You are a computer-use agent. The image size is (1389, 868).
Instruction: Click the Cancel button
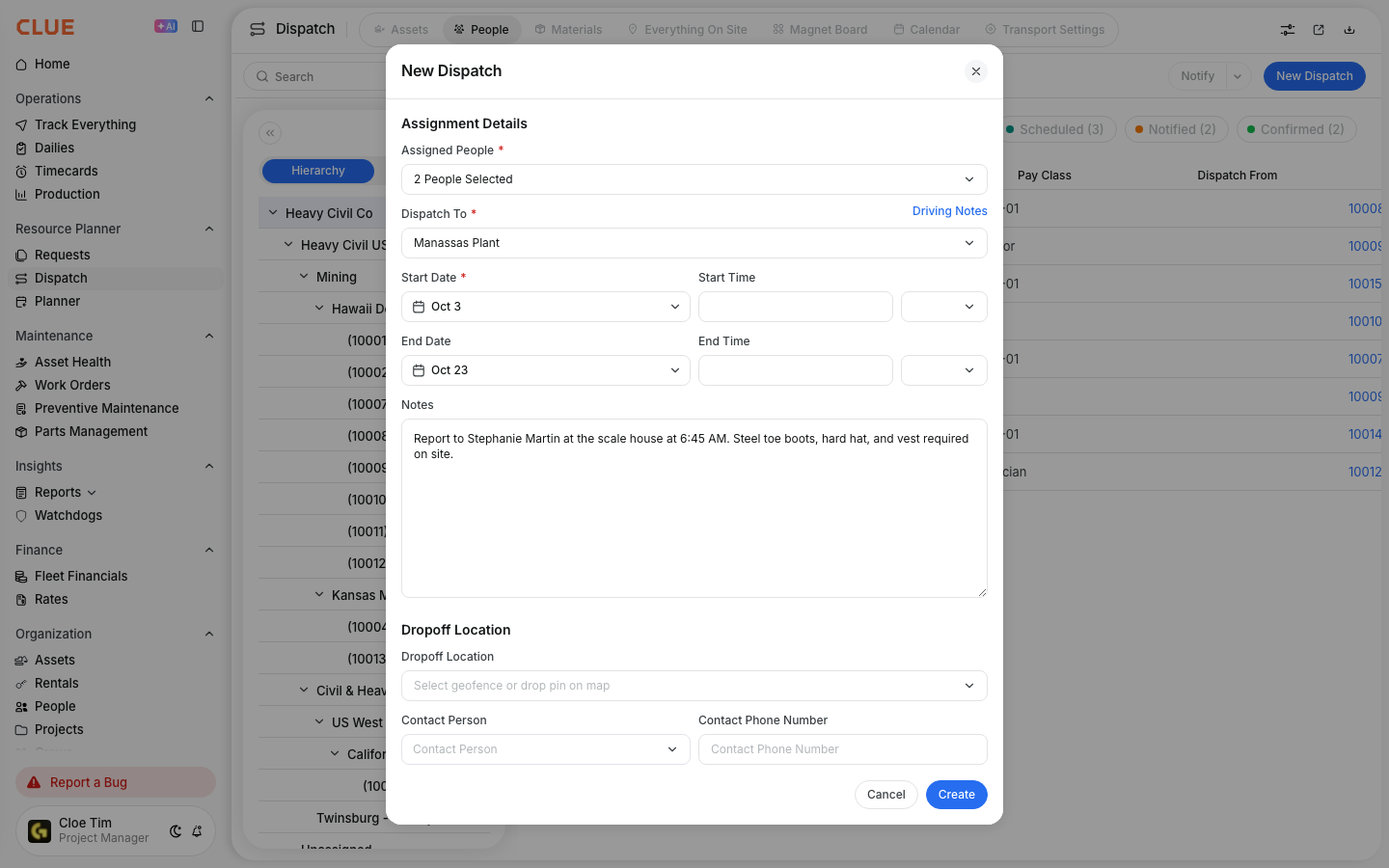[x=886, y=795]
